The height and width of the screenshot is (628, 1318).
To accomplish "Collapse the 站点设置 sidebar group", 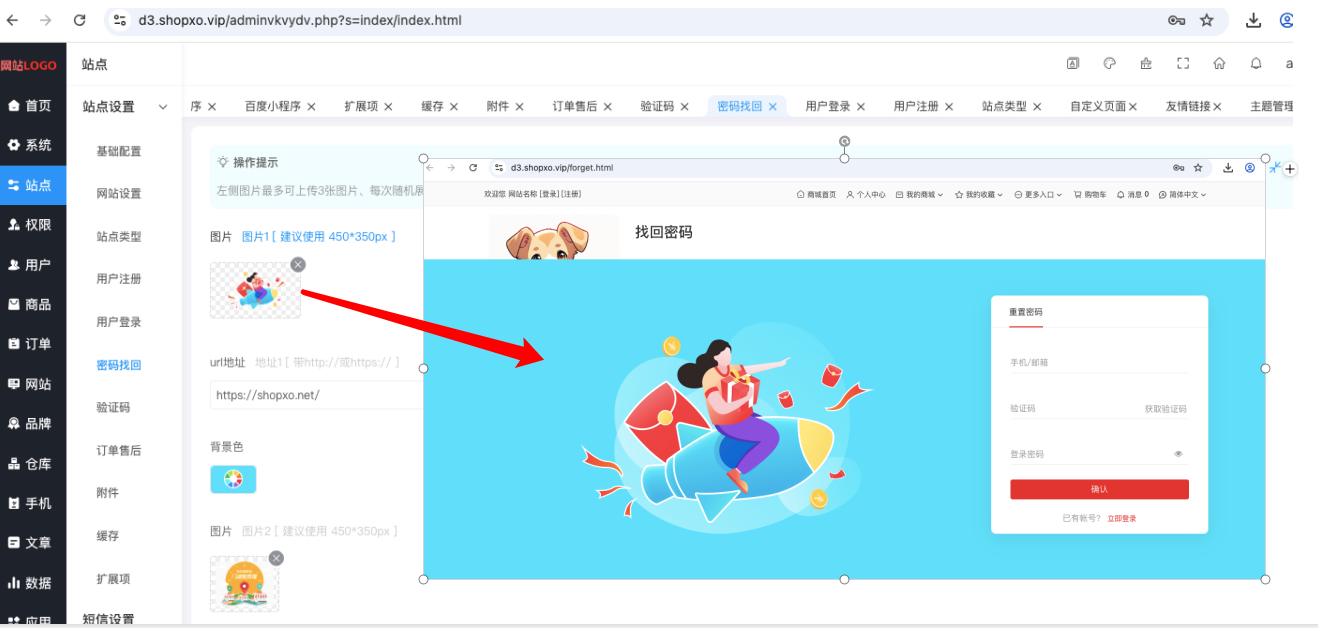I will click(163, 107).
